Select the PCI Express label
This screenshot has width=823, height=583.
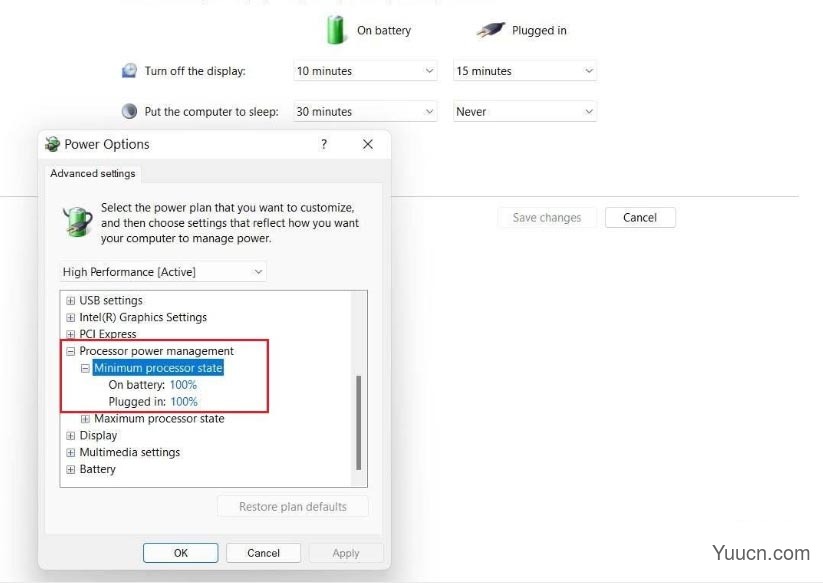[x=108, y=334]
